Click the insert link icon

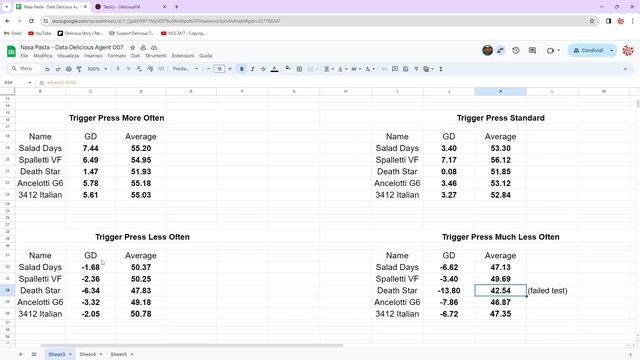tap(384, 69)
